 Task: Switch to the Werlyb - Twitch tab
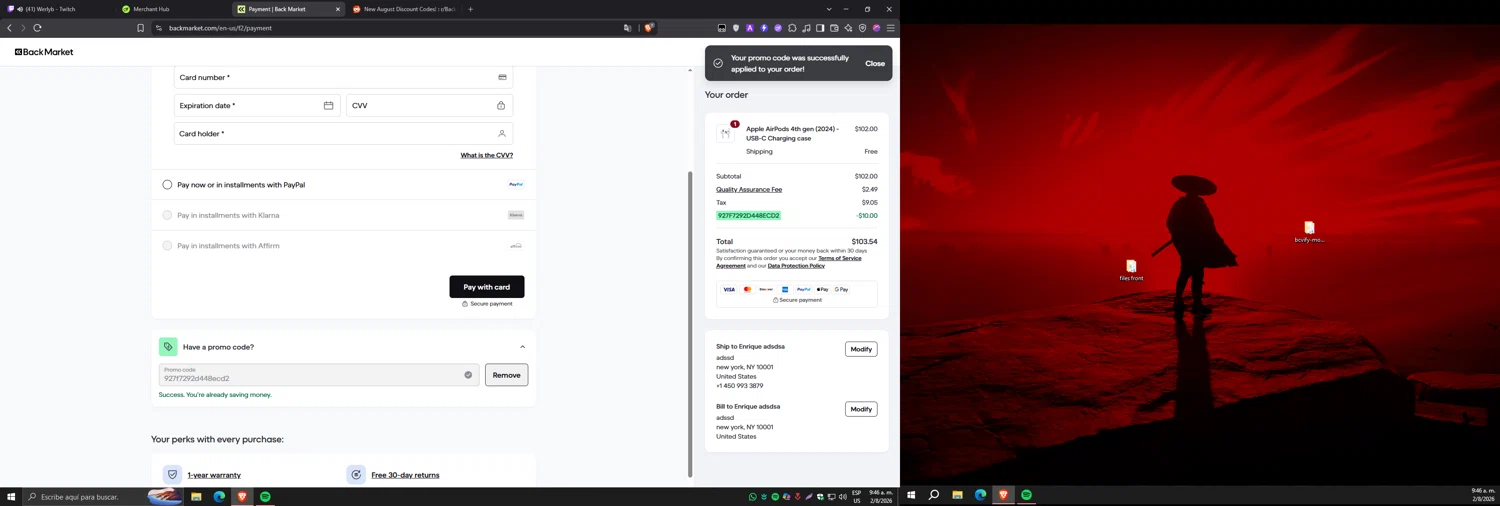click(x=58, y=9)
